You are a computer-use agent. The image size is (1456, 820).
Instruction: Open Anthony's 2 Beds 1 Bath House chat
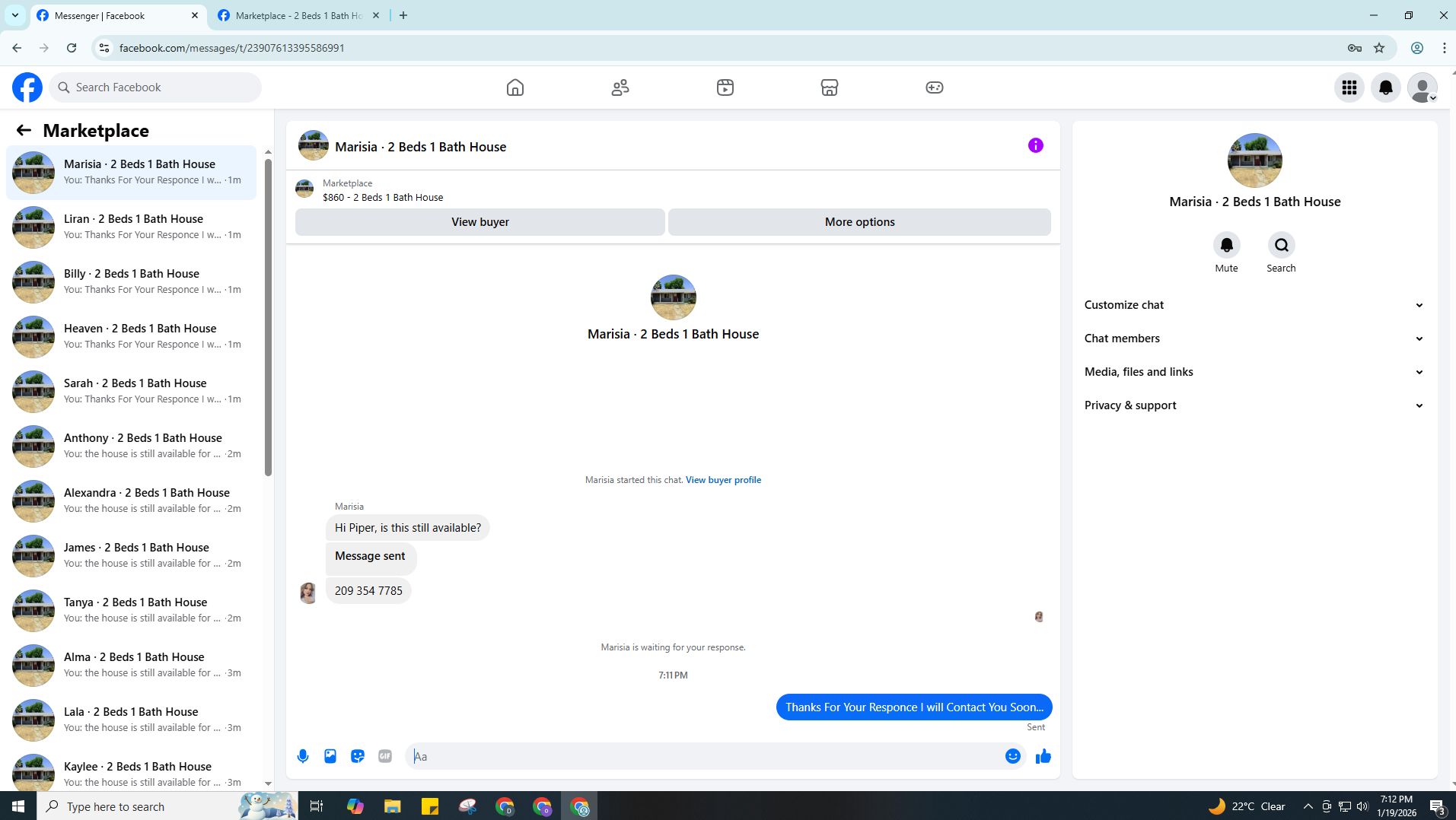[131, 447]
